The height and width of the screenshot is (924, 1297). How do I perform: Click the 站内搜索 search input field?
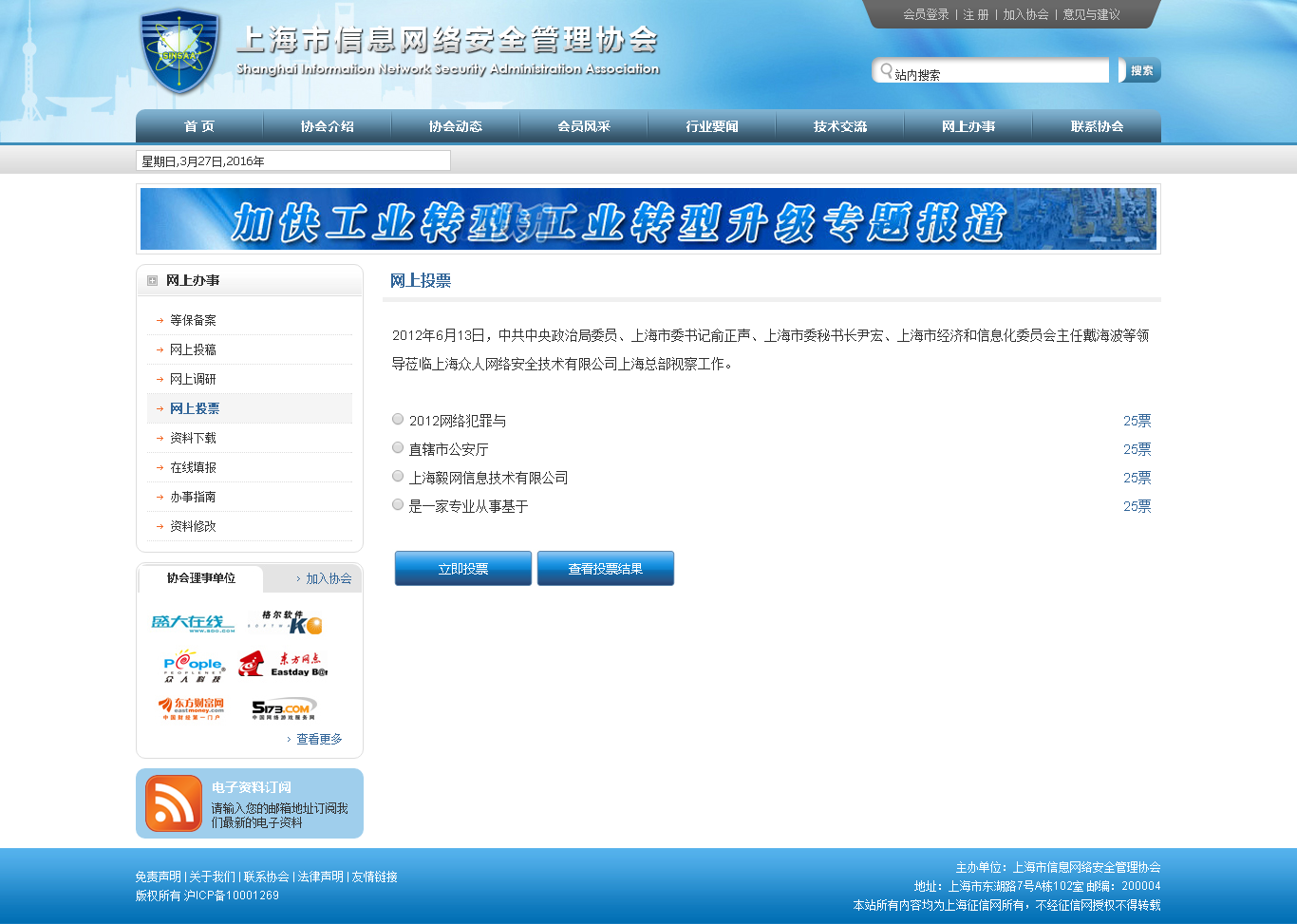tap(997, 73)
